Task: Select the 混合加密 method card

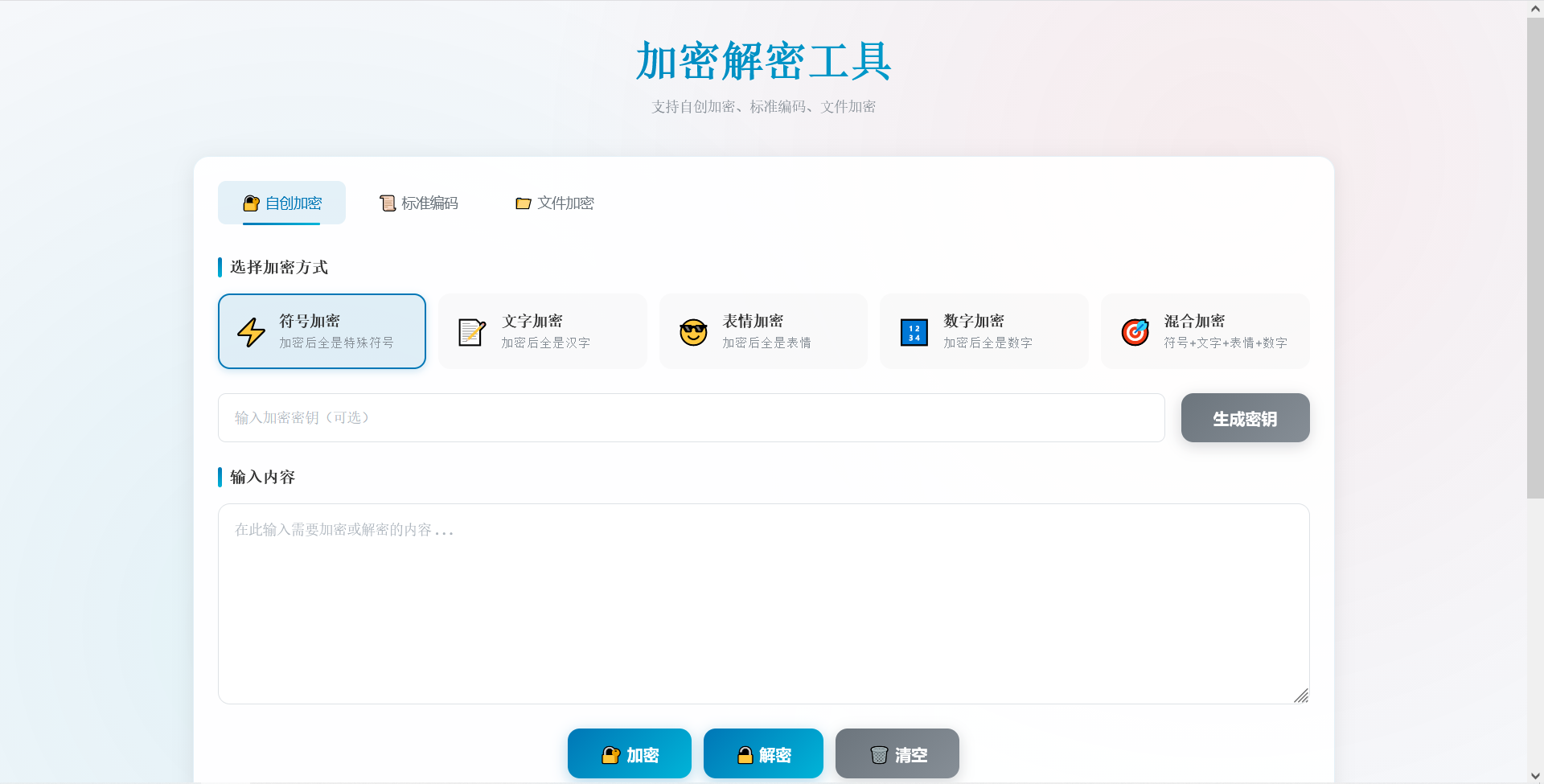Action: click(x=1205, y=331)
